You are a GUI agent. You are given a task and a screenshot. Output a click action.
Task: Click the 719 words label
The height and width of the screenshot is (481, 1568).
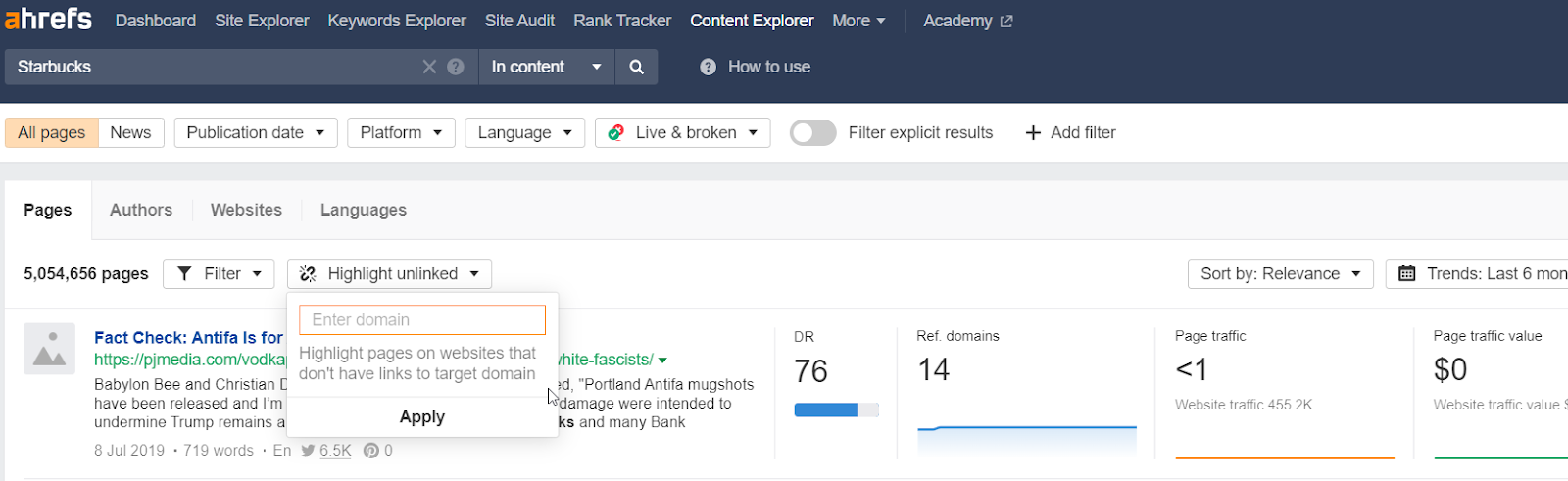(219, 451)
